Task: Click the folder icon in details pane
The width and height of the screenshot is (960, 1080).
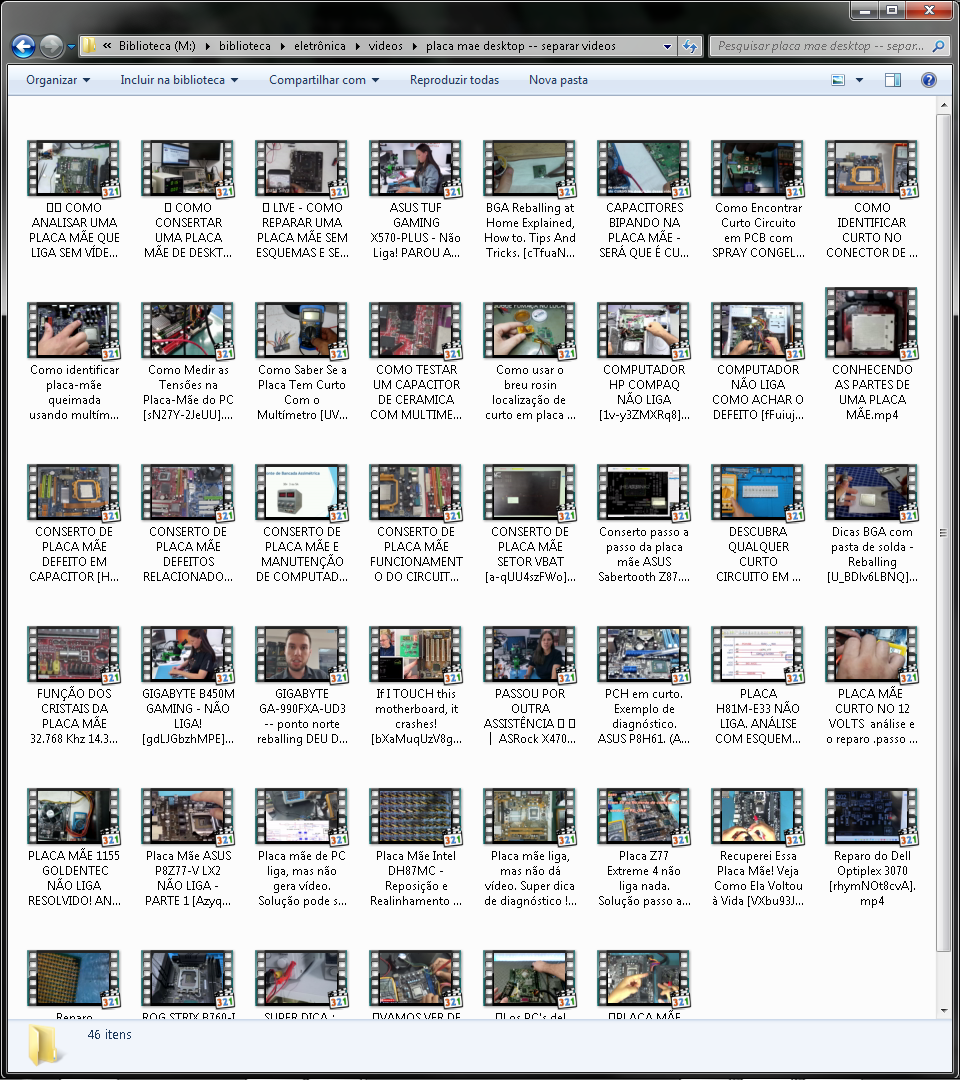Action: pos(45,1046)
